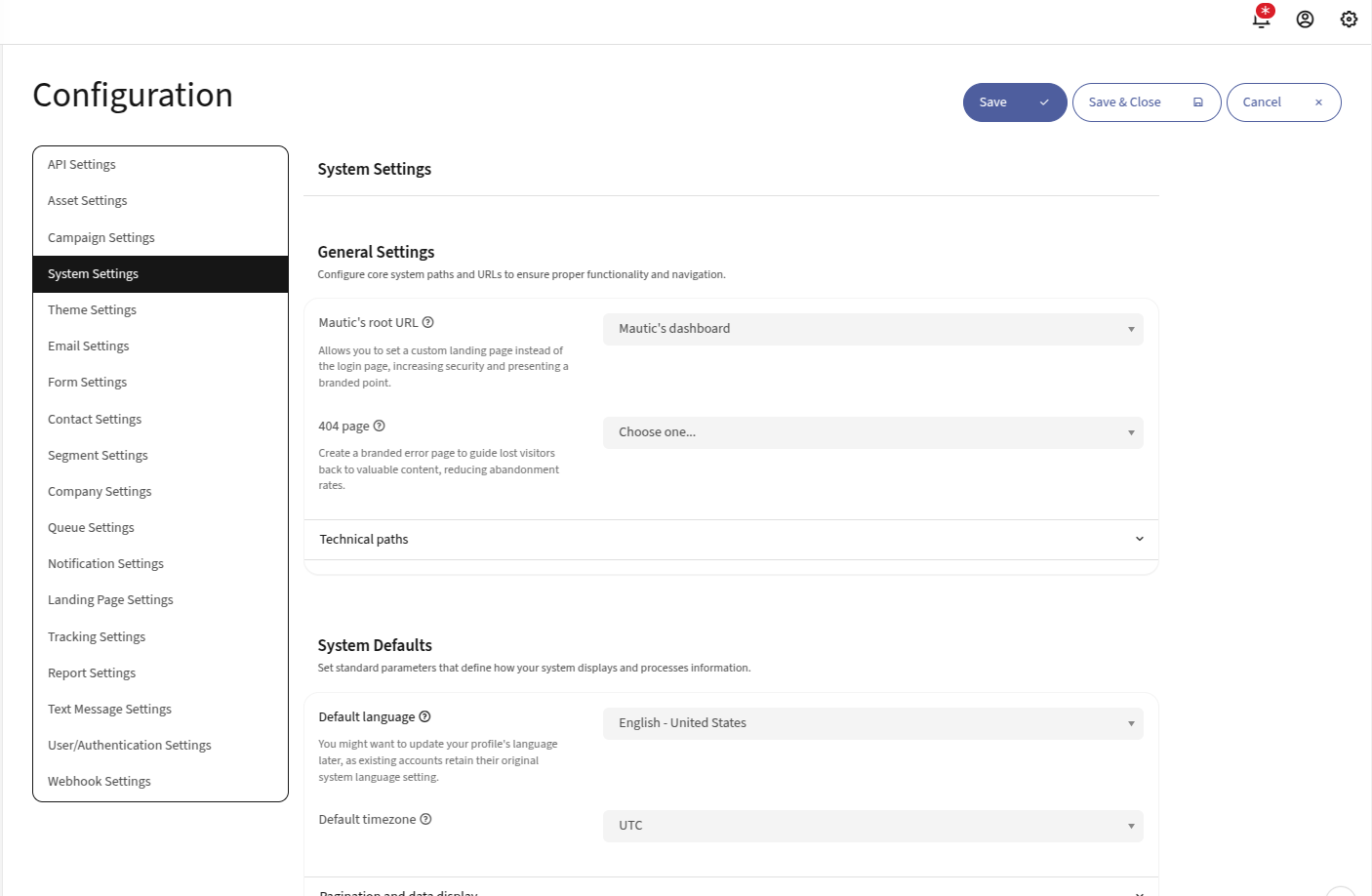Open the settings gear menu
Image resolution: width=1372 pixels, height=896 pixels.
click(1349, 19)
